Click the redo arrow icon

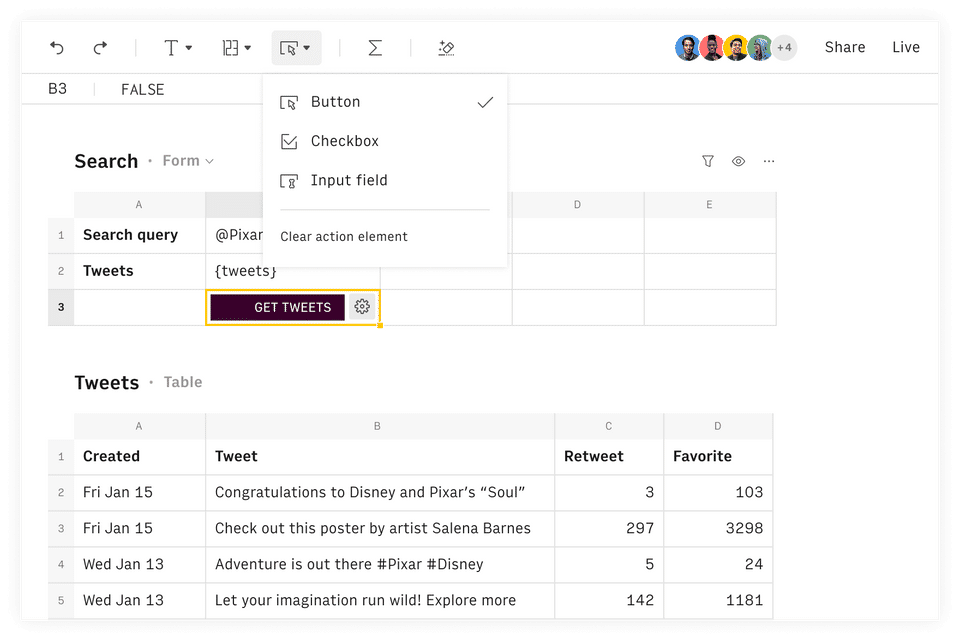tap(100, 48)
